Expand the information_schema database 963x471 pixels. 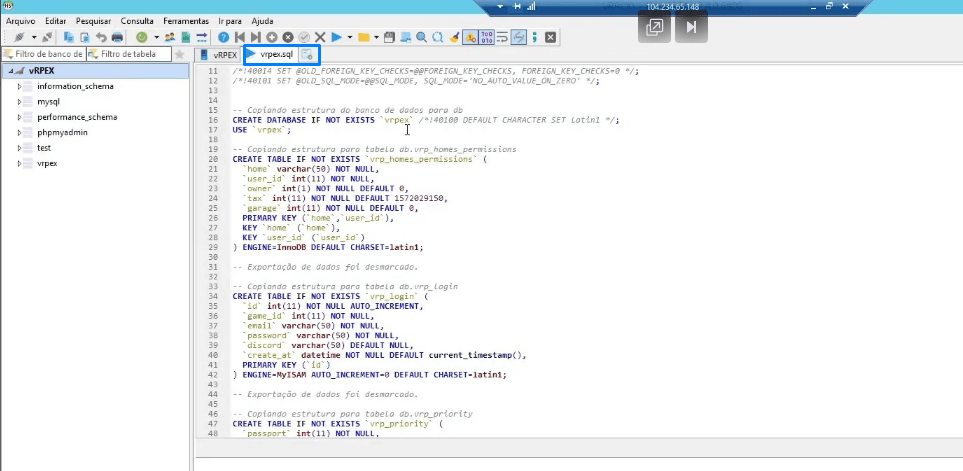coord(19,87)
